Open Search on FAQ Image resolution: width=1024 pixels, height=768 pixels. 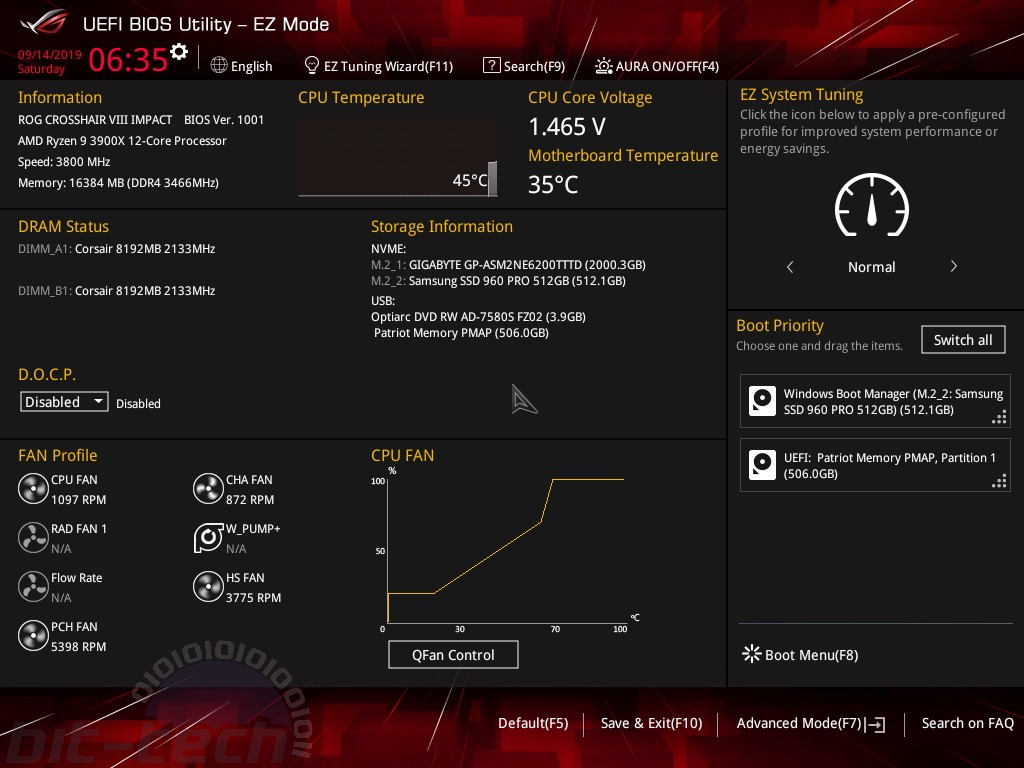[968, 723]
